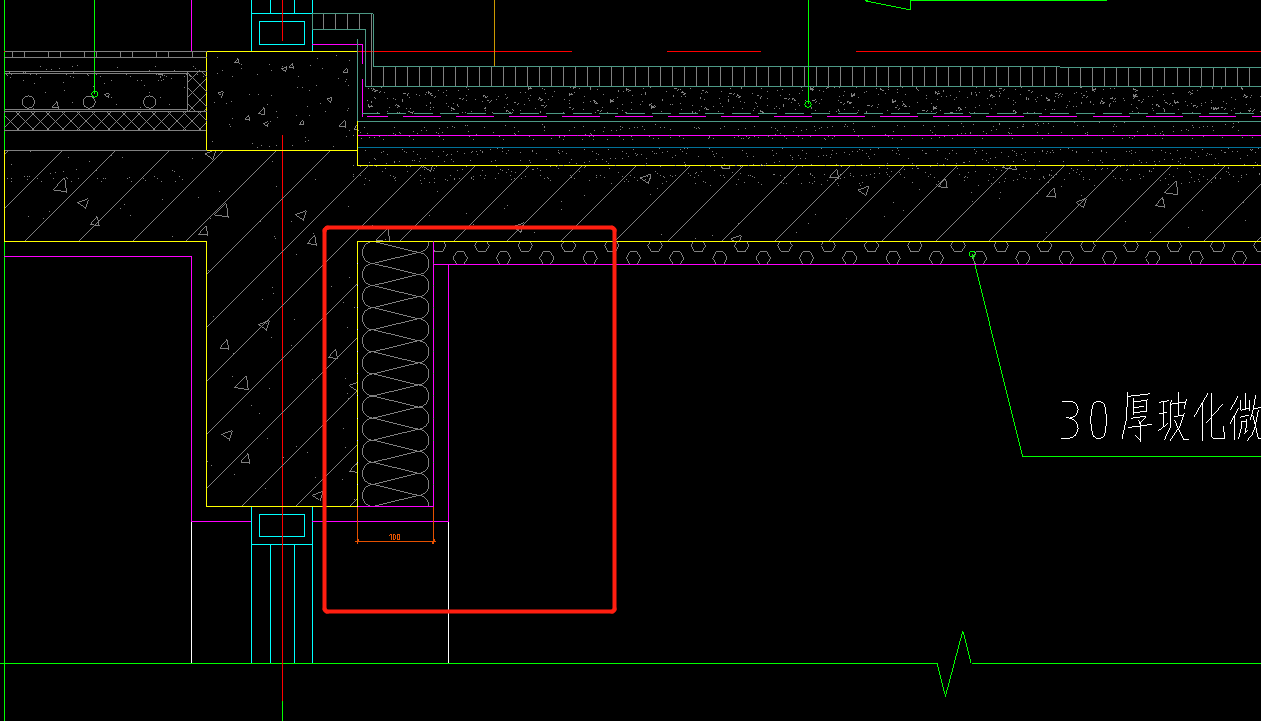Select the orange '100' dimension text

coord(394,538)
